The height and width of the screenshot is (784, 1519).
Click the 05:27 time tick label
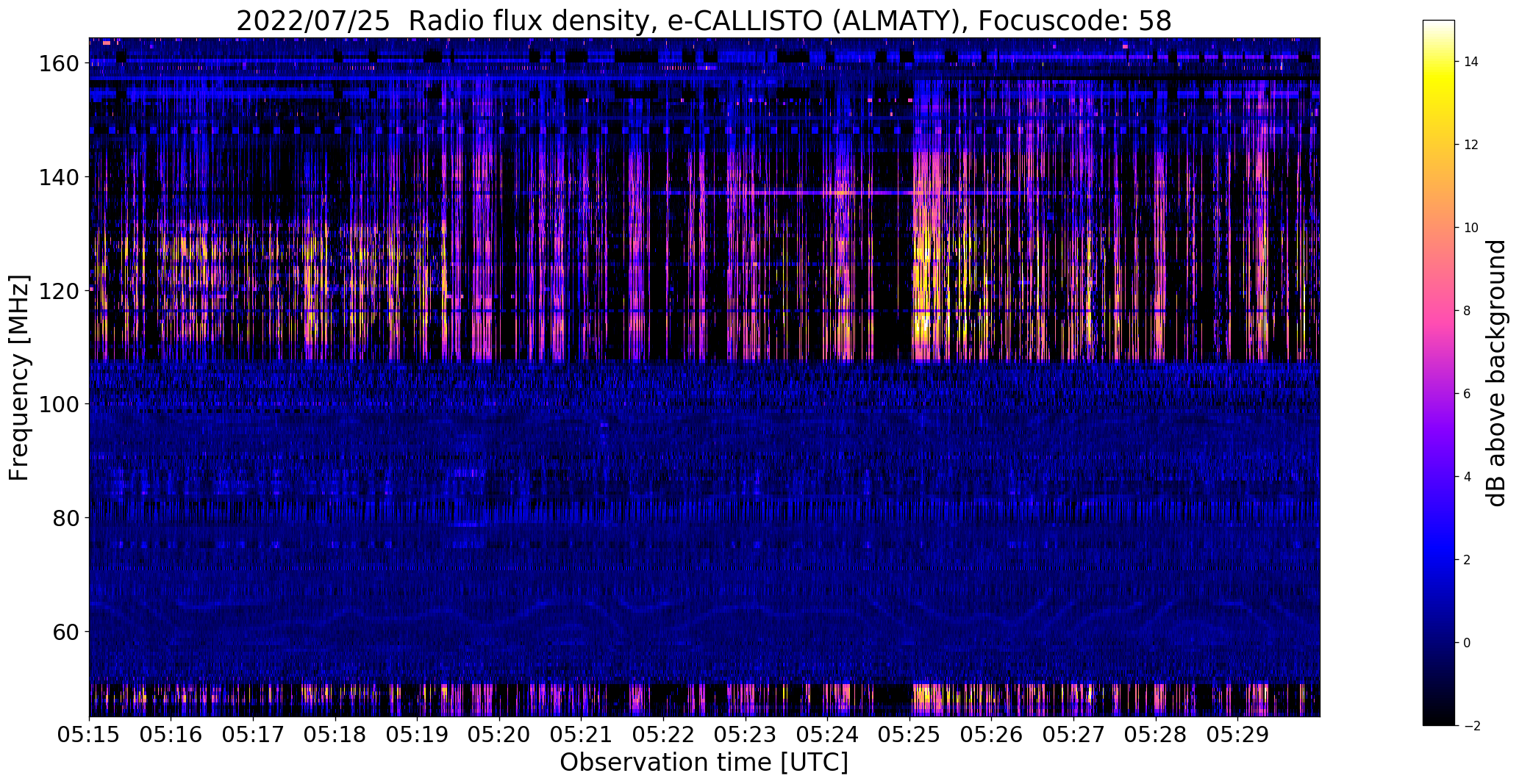point(1073,736)
